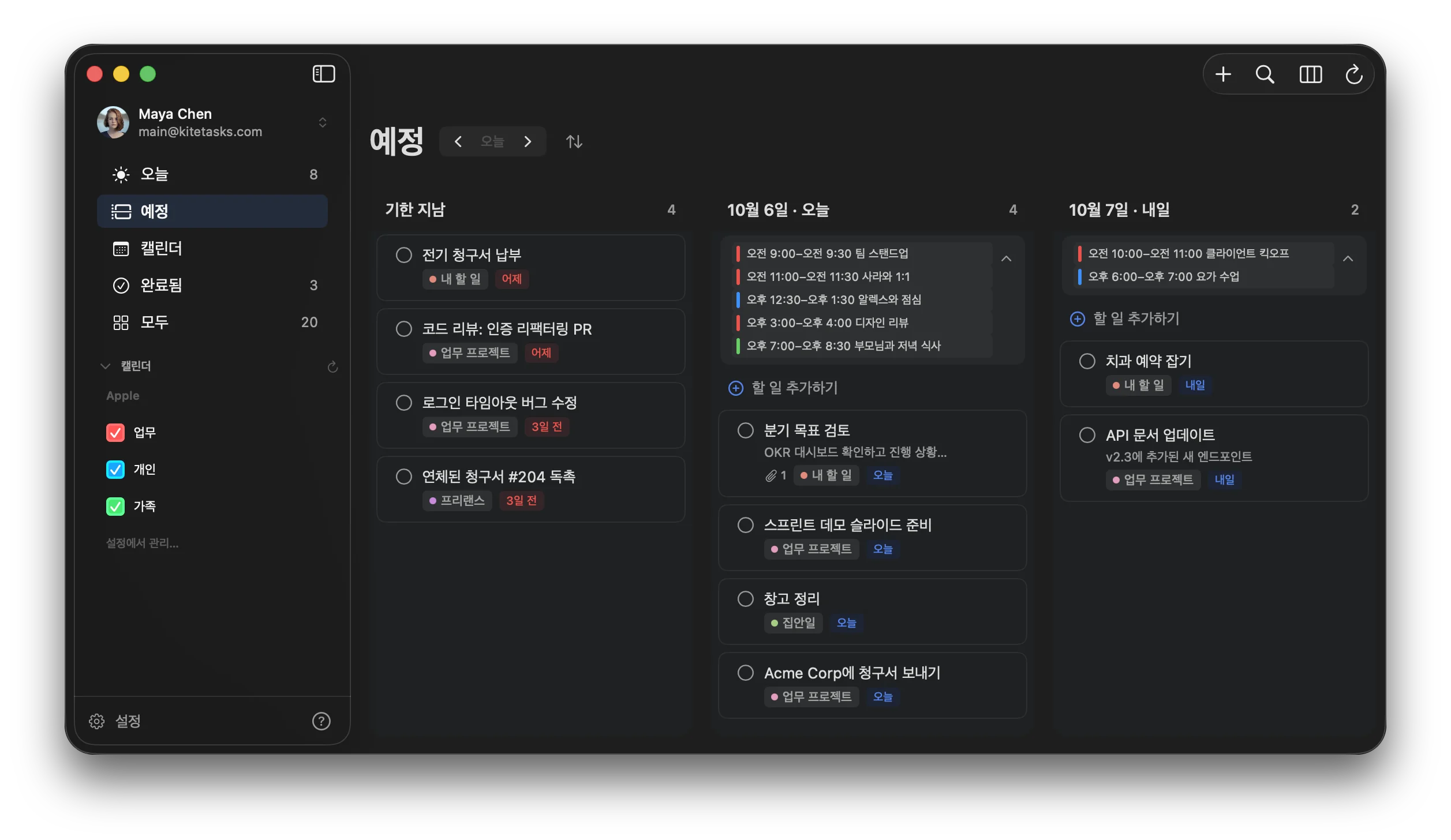The height and width of the screenshot is (840, 1451).
Task: Open 설정에서 관리... link
Action: coord(142,543)
